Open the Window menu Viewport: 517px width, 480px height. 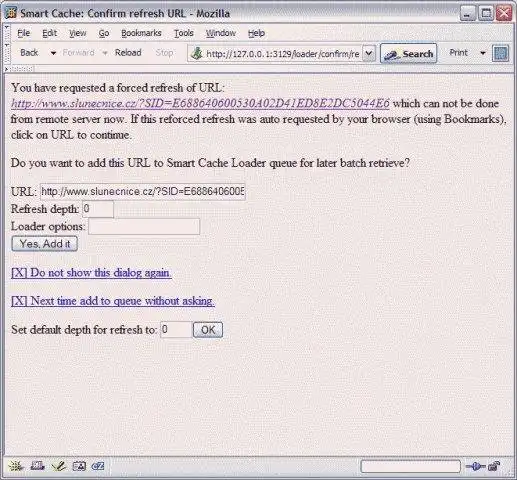[x=221, y=33]
